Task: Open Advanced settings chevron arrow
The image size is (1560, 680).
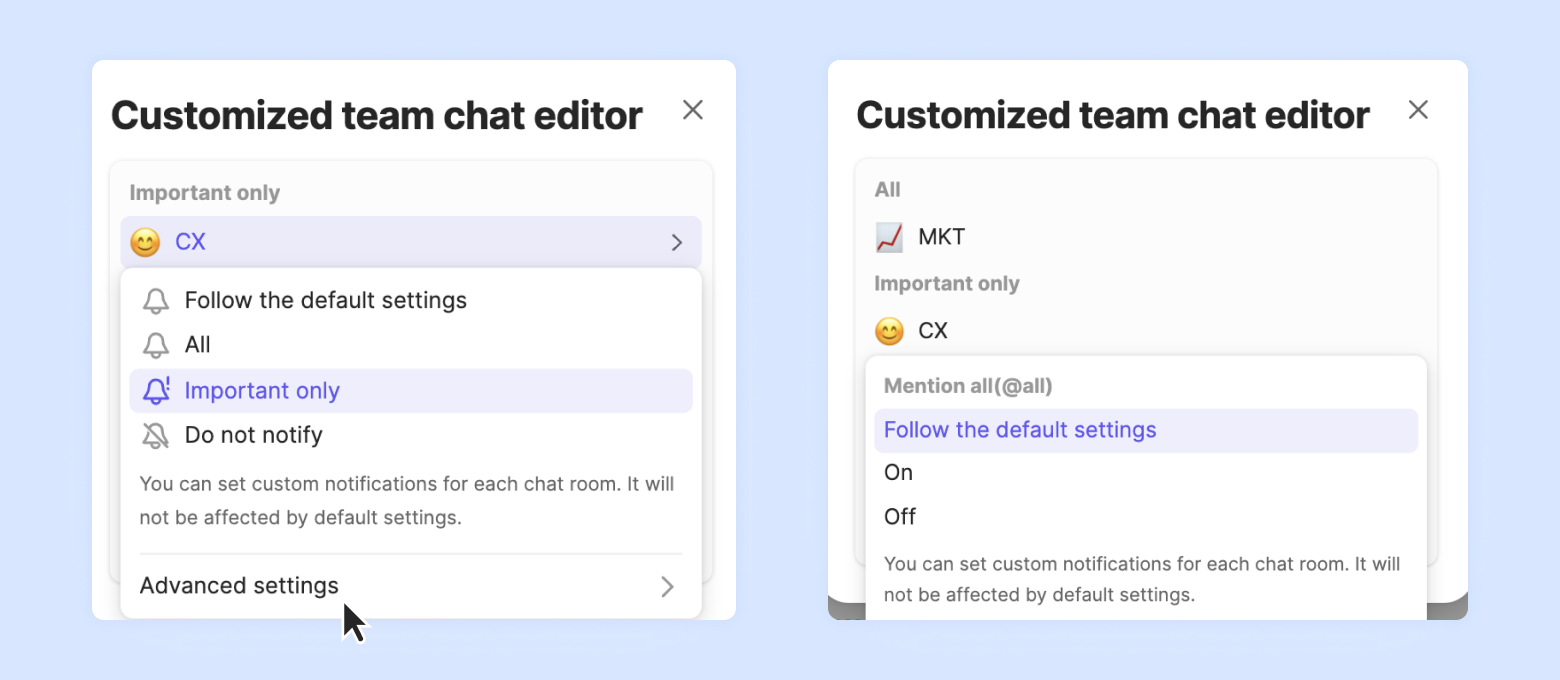Action: (667, 586)
